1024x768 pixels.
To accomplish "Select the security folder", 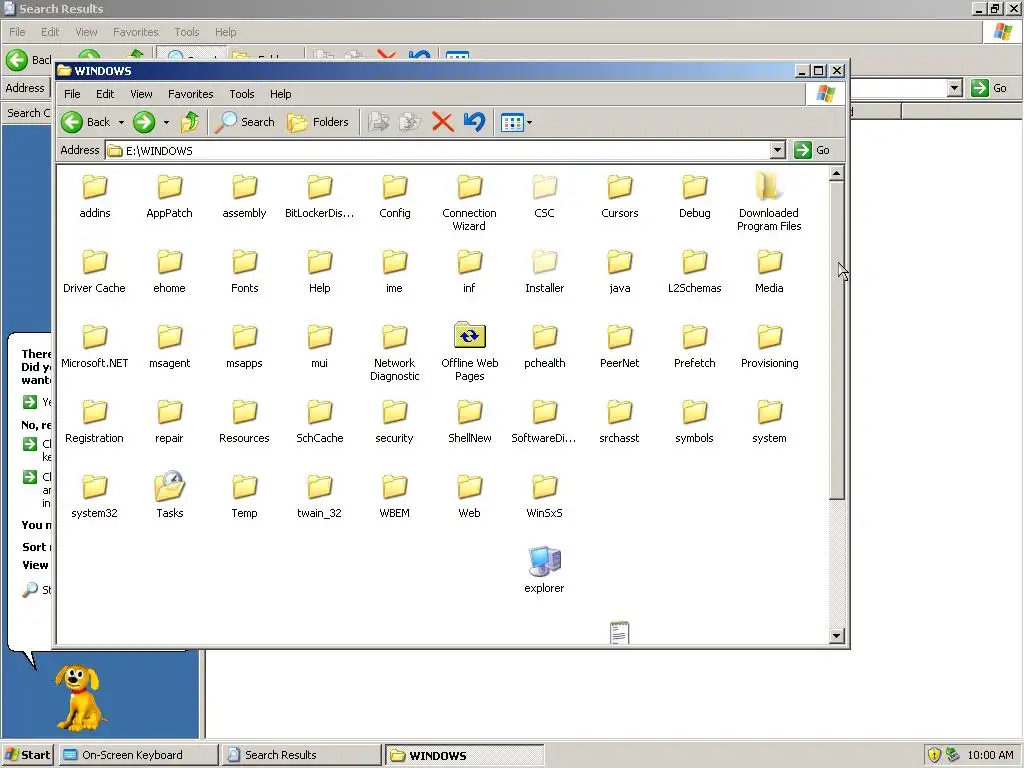I will (394, 421).
